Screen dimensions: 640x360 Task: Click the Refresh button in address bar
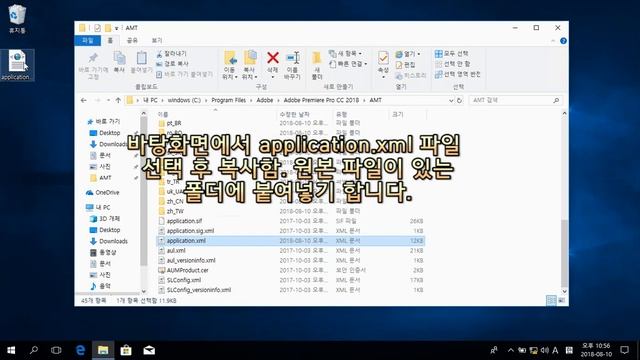(460, 100)
